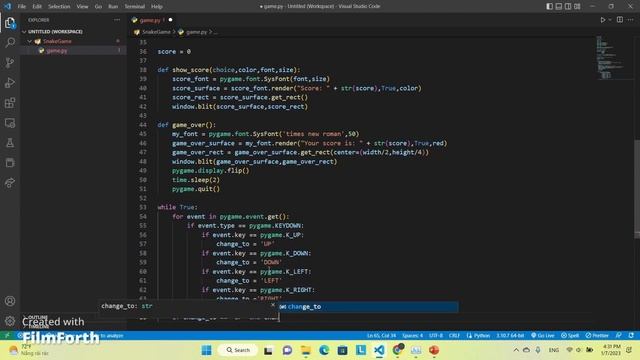
Task: Open the Remote Explorer view
Action: point(10,123)
